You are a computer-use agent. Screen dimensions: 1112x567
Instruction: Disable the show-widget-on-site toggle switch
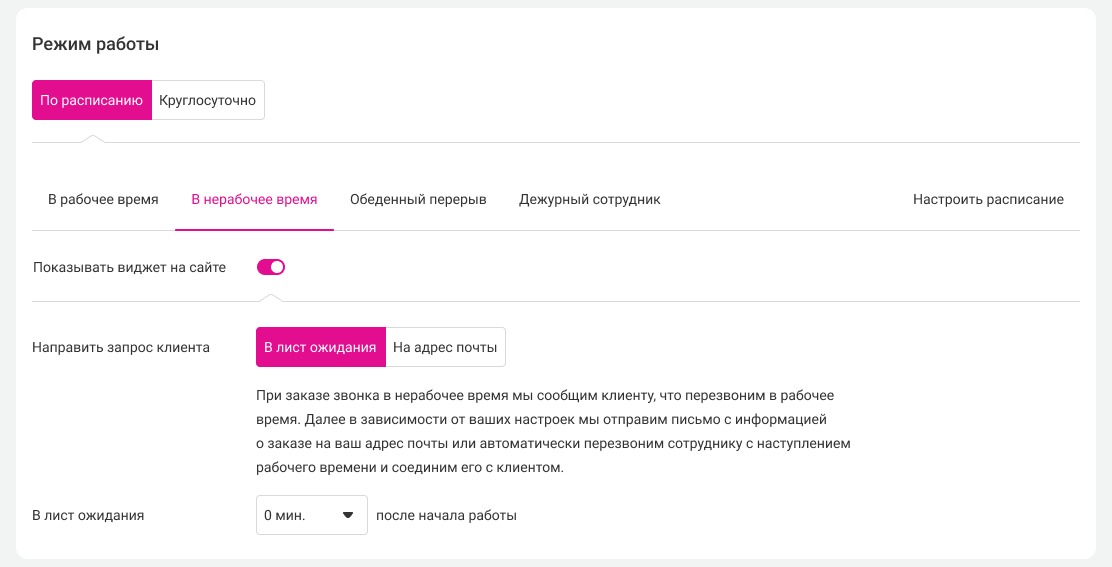[271, 267]
